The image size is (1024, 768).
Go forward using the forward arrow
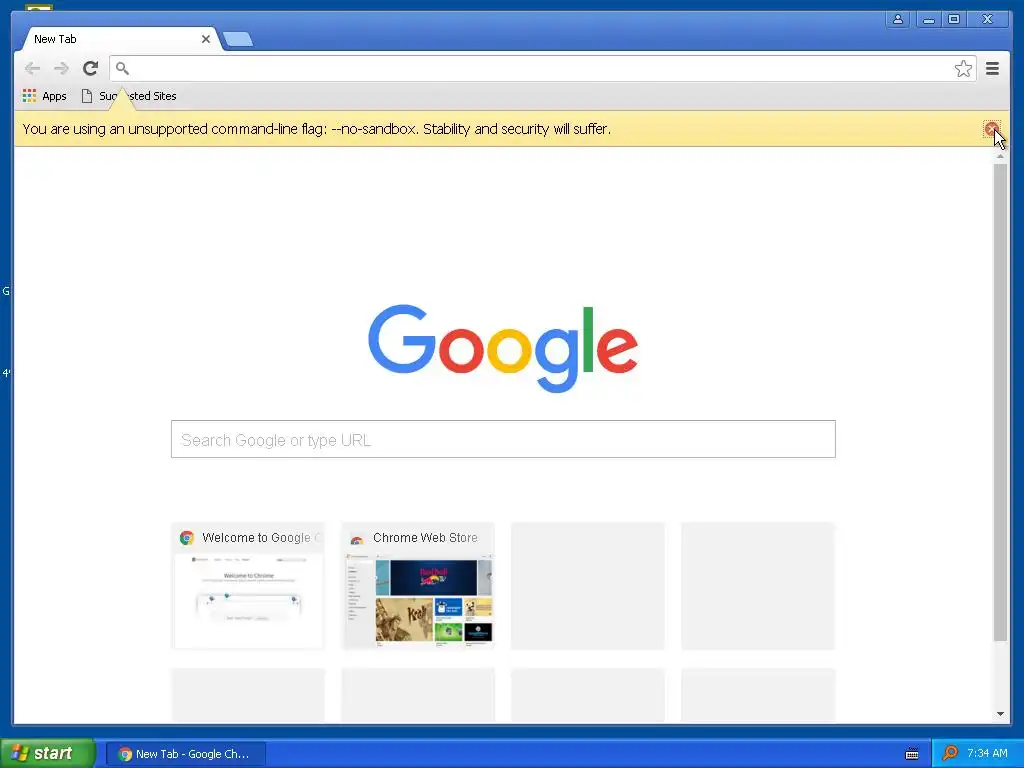pyautogui.click(x=61, y=68)
